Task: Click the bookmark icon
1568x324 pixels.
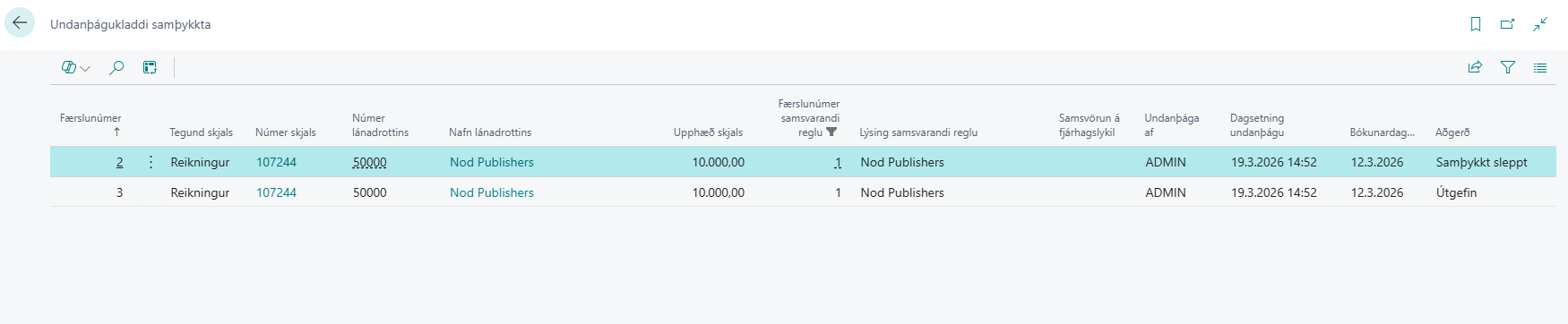Action: pyautogui.click(x=1476, y=24)
